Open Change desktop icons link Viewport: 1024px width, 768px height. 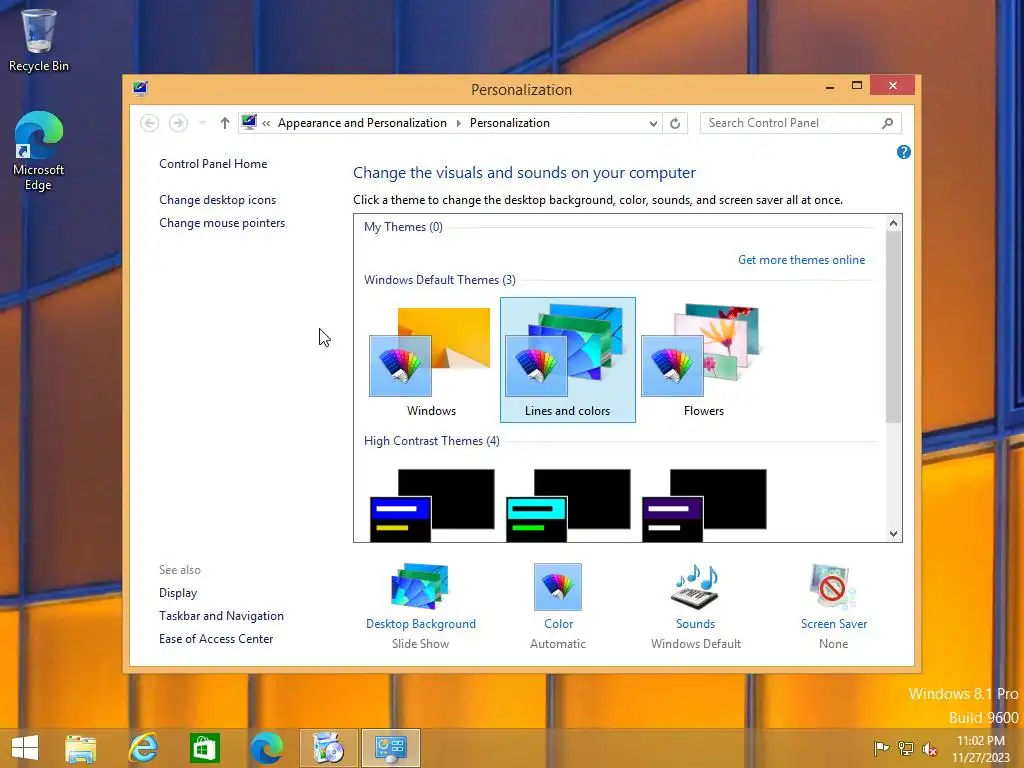tap(217, 200)
